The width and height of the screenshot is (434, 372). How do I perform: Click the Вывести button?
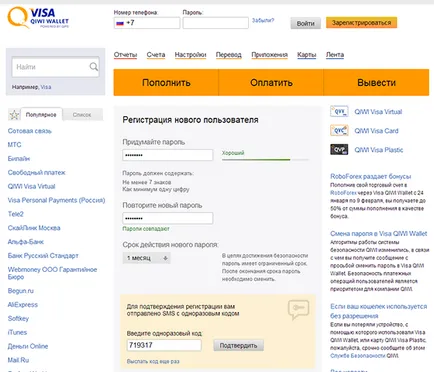(x=376, y=82)
